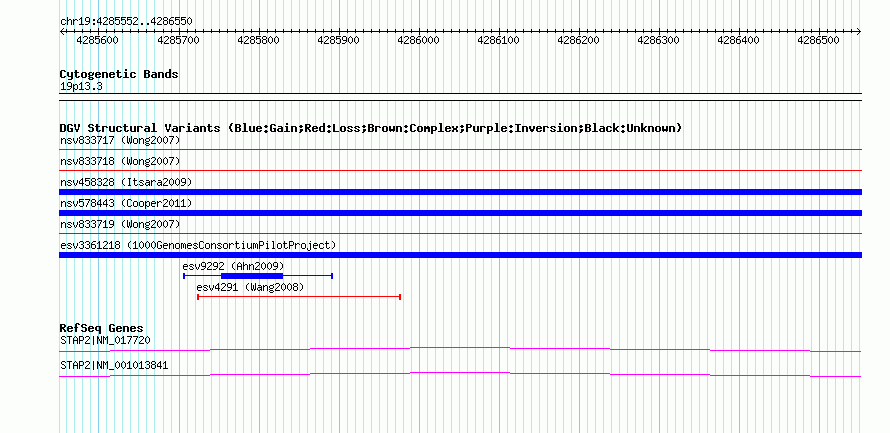Click ruler position 4286400
Viewport: 890px width, 433px height.
click(739, 40)
